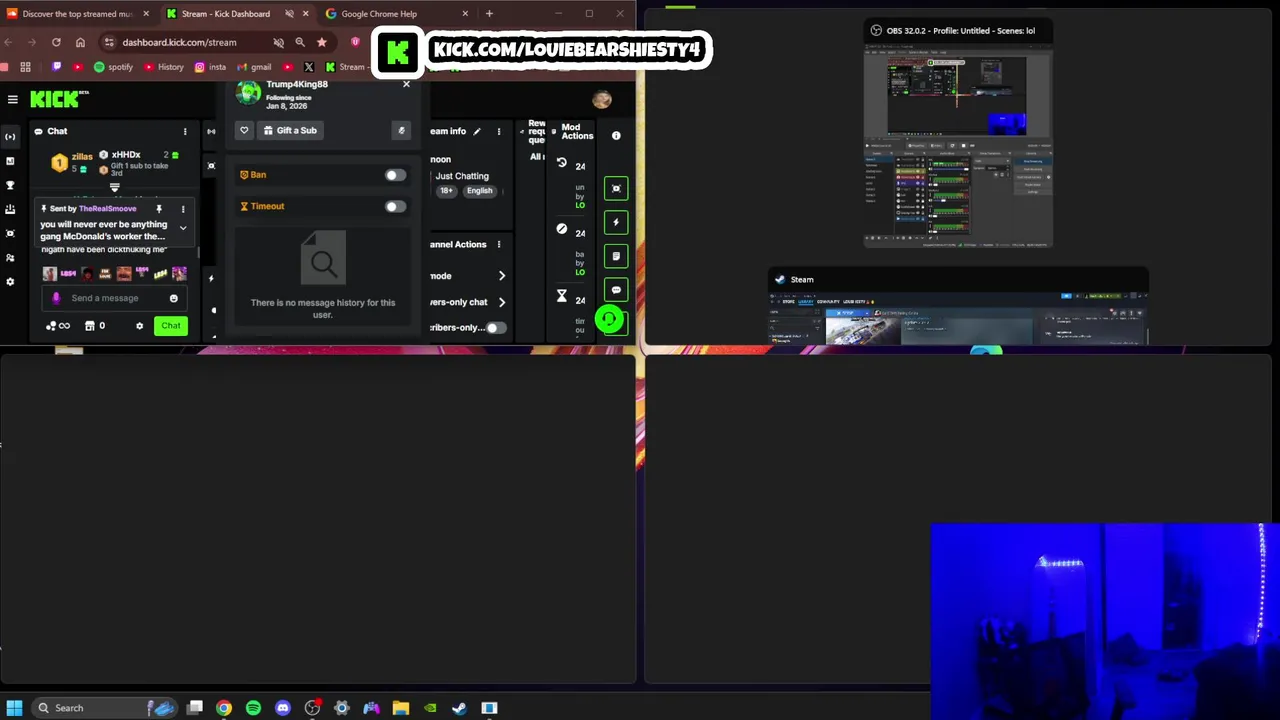1280x720 pixels.
Task: Close the Trump4King88 user card
Action: (x=406, y=84)
